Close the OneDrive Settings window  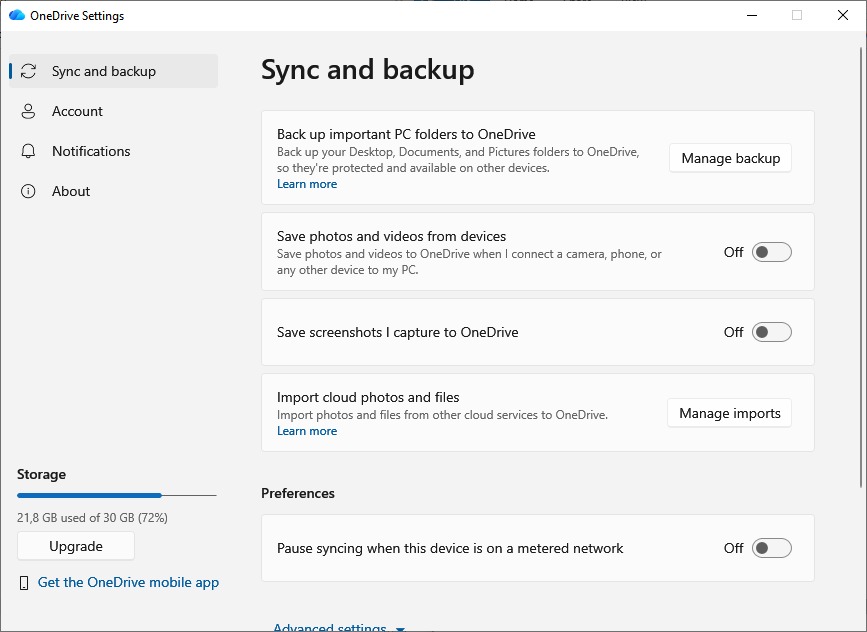843,15
